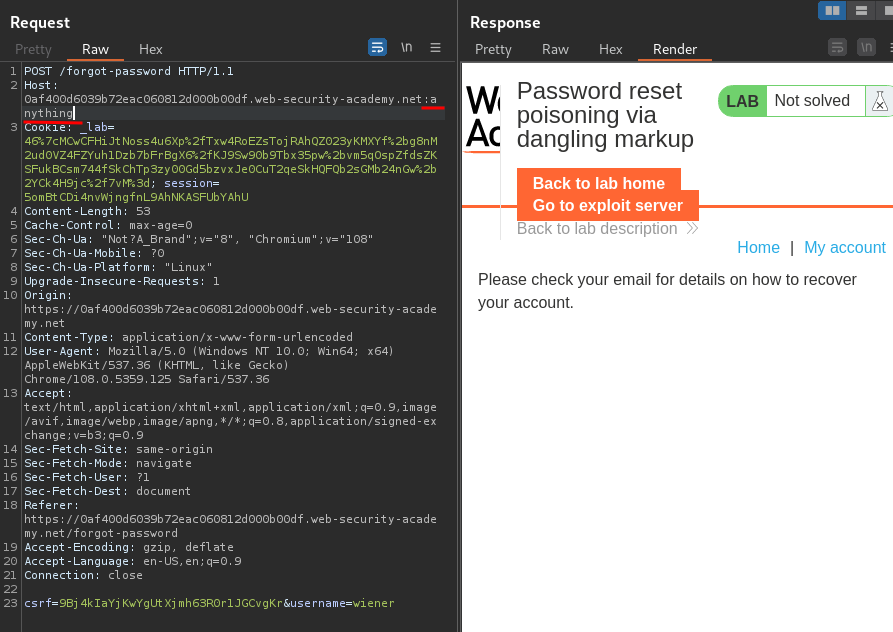893x632 pixels.
Task: Click the csrf token value in request body
Action: tap(171, 604)
